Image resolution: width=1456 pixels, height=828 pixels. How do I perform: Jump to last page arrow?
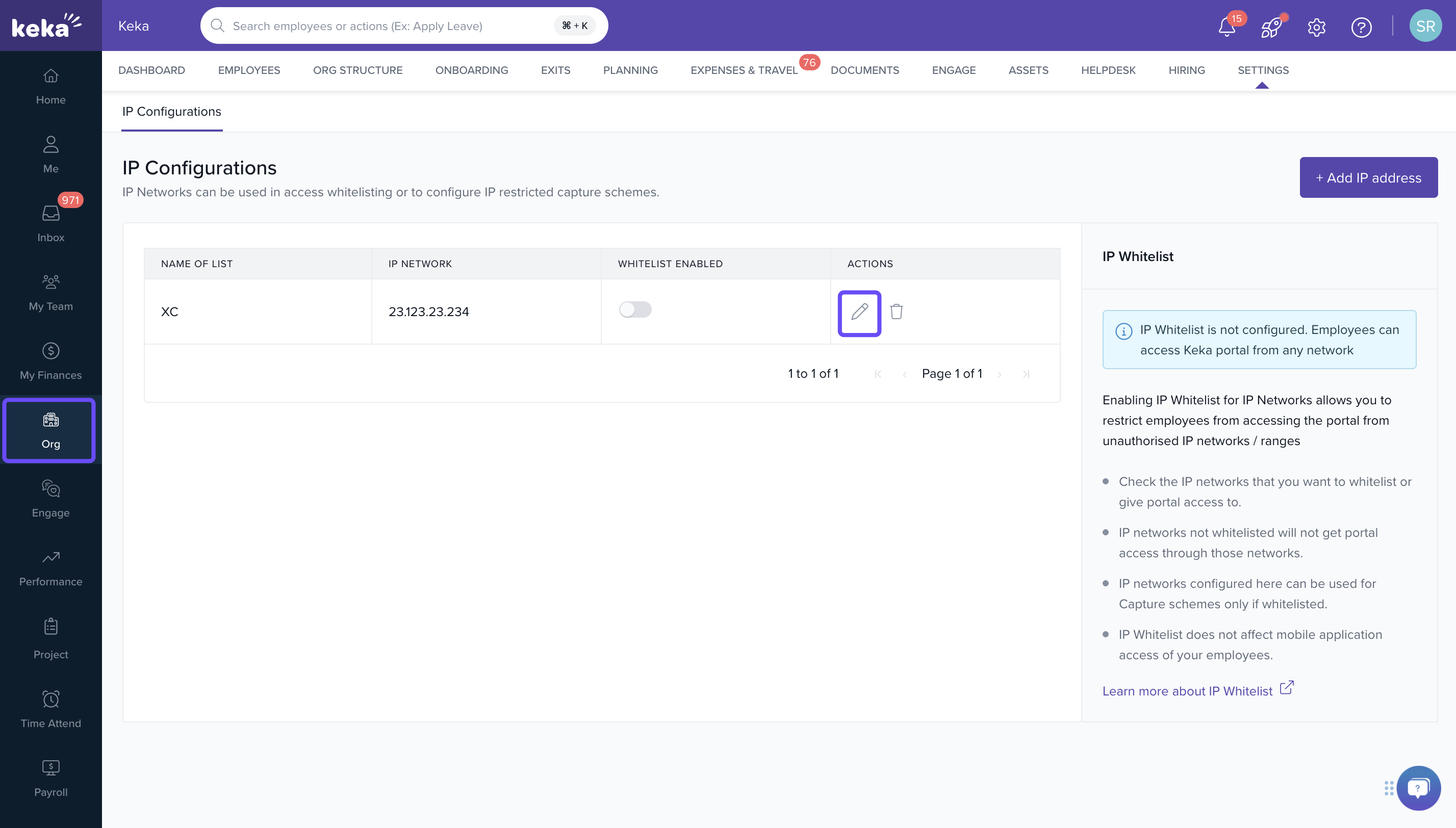coord(1026,374)
